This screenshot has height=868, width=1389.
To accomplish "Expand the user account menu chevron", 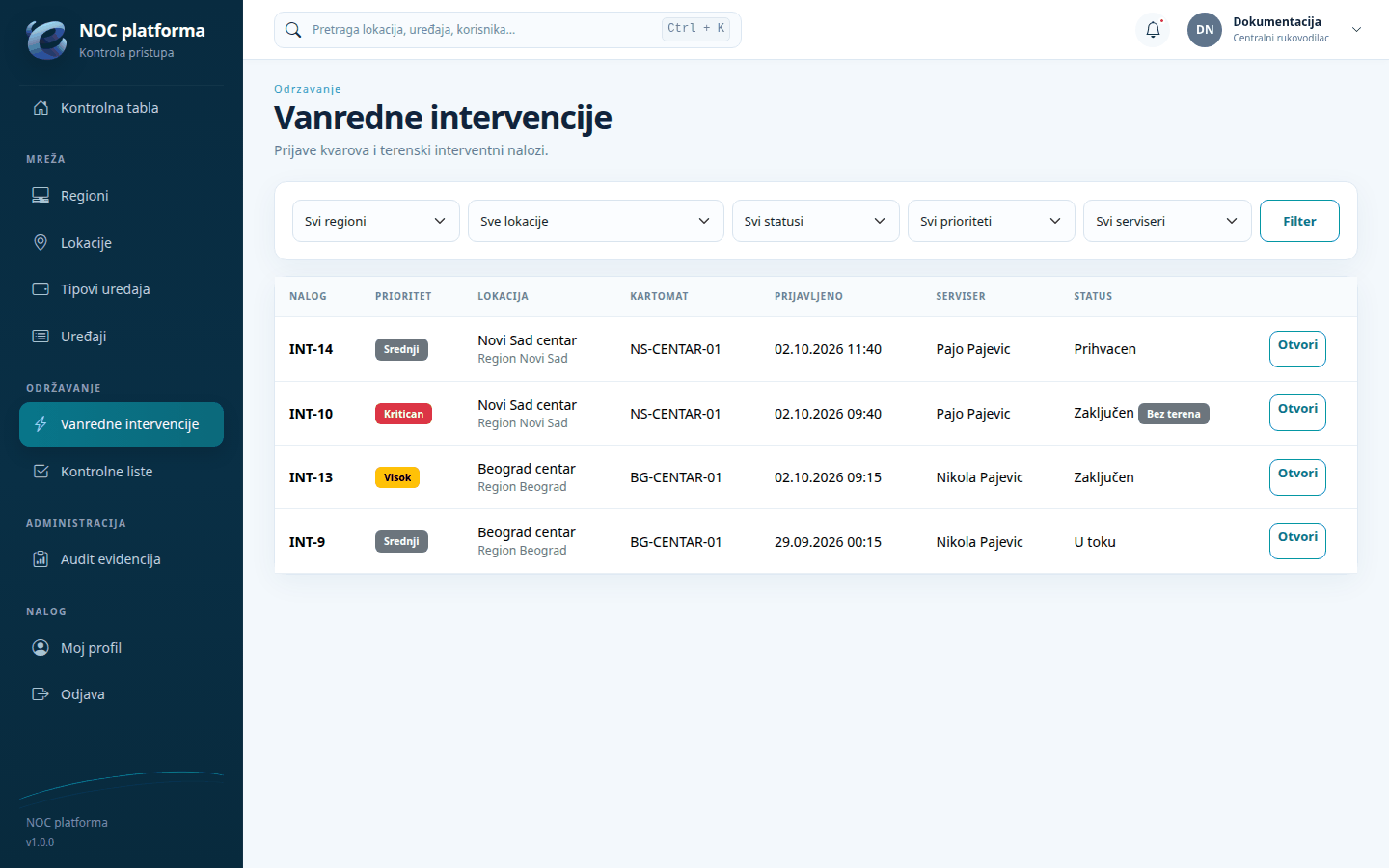I will click(1356, 30).
